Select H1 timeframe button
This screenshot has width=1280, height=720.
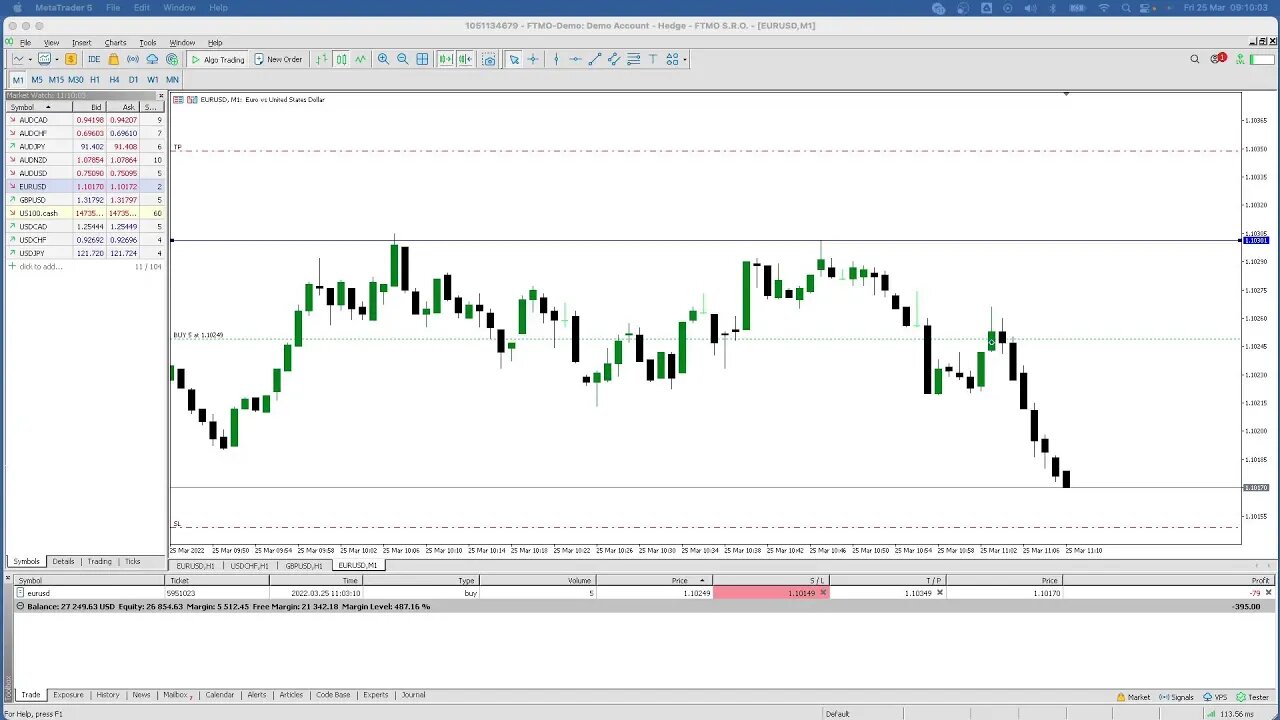(x=95, y=80)
